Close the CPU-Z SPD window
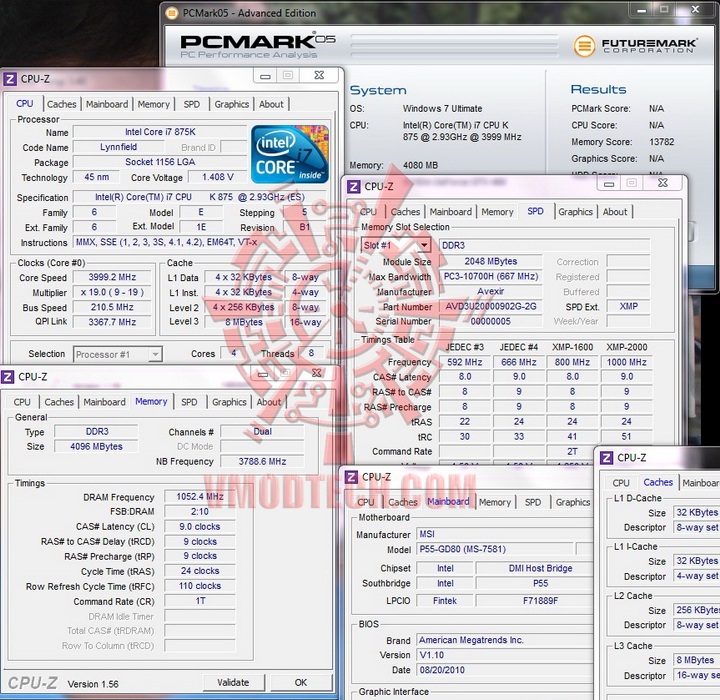Screen dimensions: 720x700 tap(663, 183)
